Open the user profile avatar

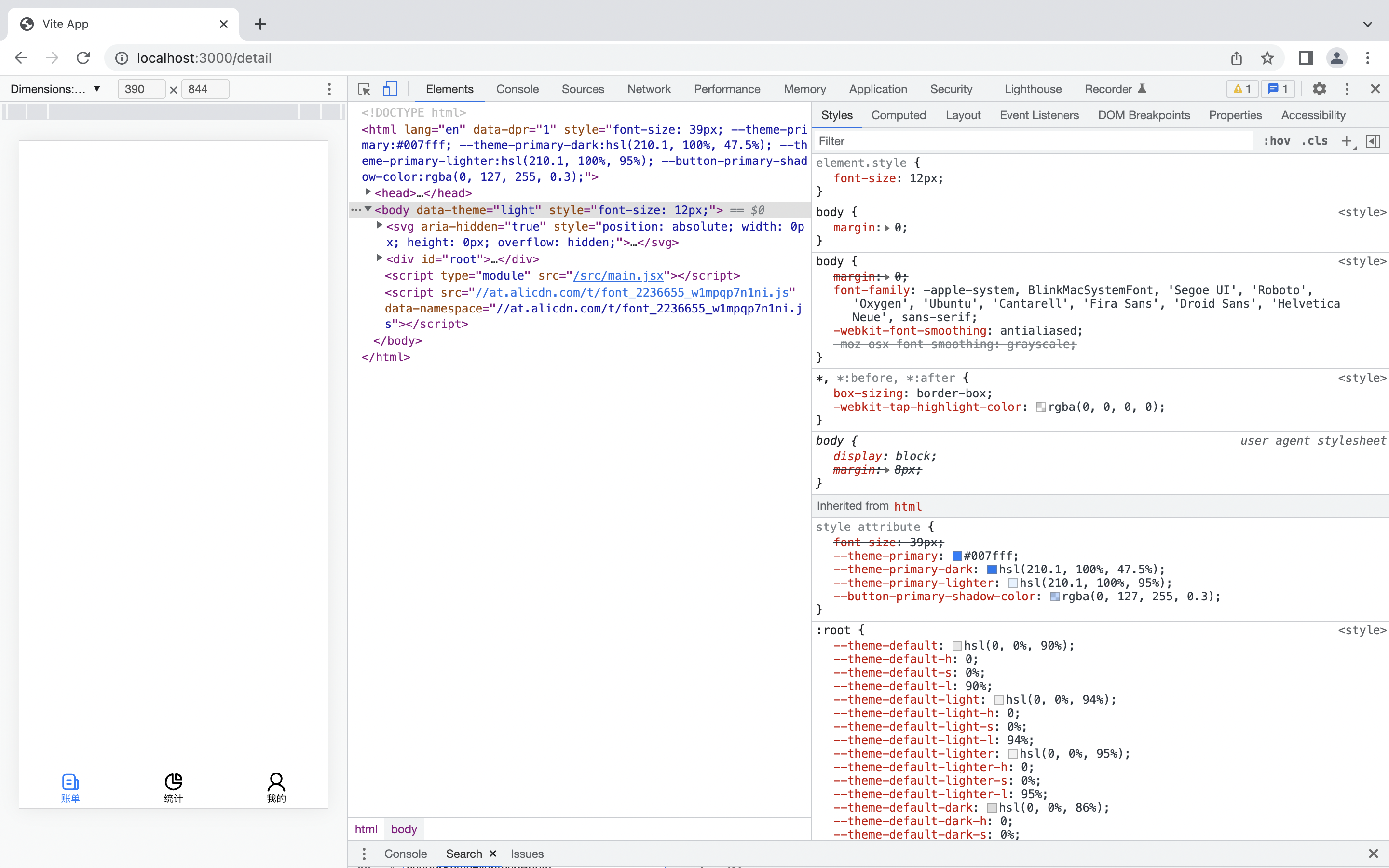[1337, 58]
